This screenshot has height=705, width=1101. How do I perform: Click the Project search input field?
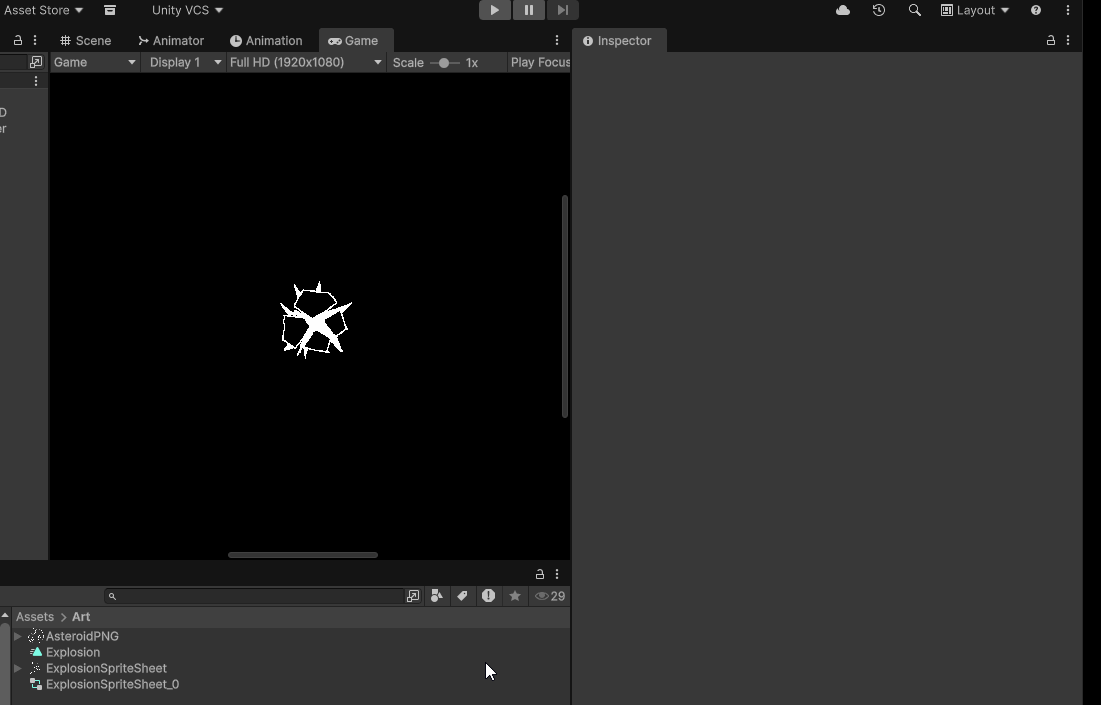click(x=254, y=596)
